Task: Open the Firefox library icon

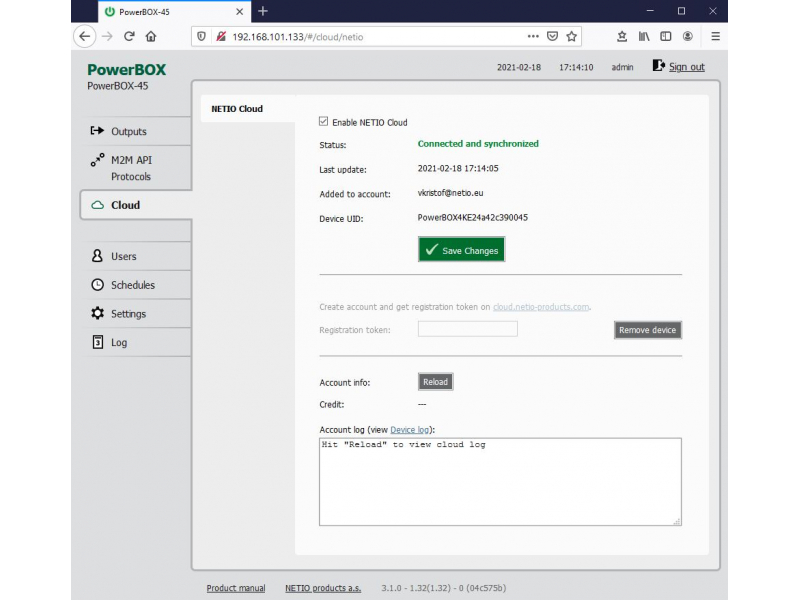Action: click(644, 36)
